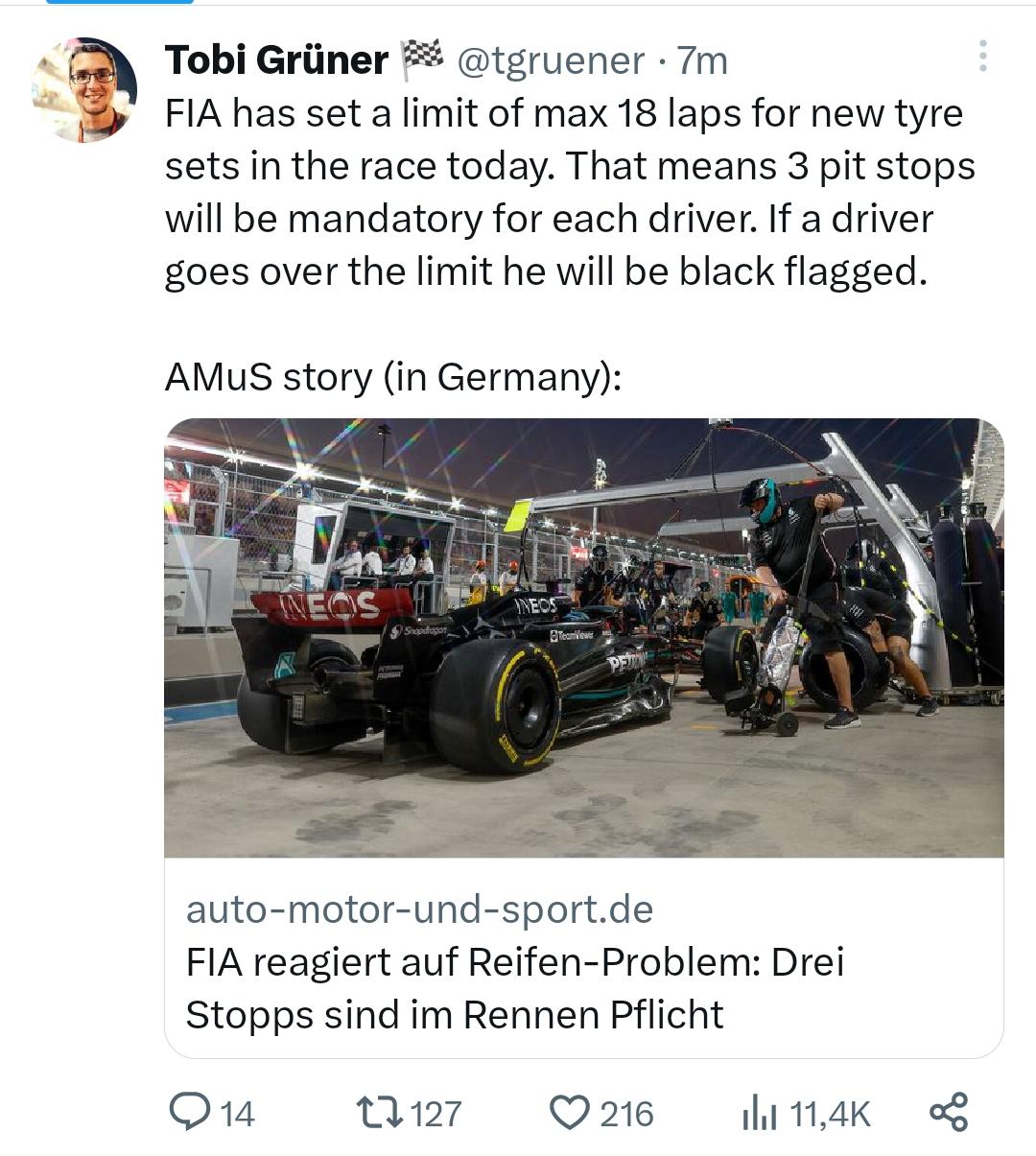Open Tobi Grüner's profile picture
This screenshot has height=1156, width=1036.
click(x=84, y=90)
